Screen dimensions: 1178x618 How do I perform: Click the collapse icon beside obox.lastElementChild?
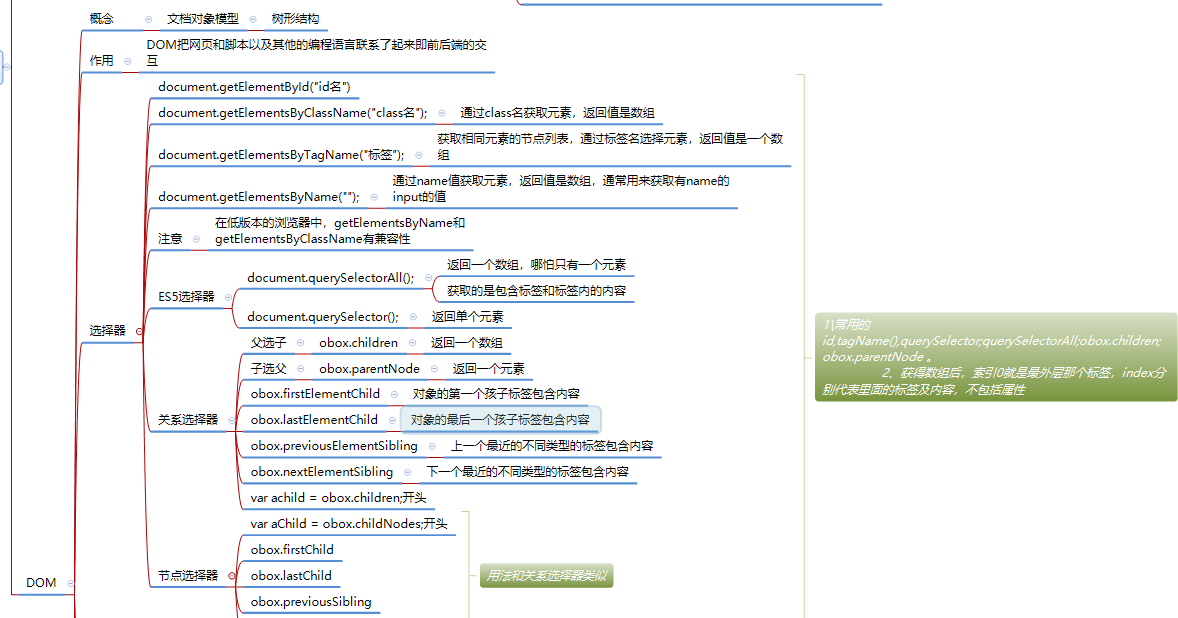pos(390,419)
